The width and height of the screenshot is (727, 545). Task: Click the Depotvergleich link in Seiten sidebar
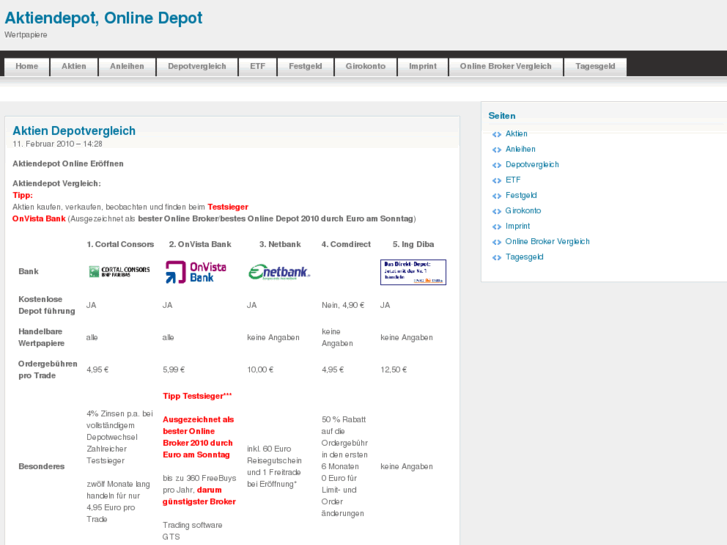tap(532, 164)
